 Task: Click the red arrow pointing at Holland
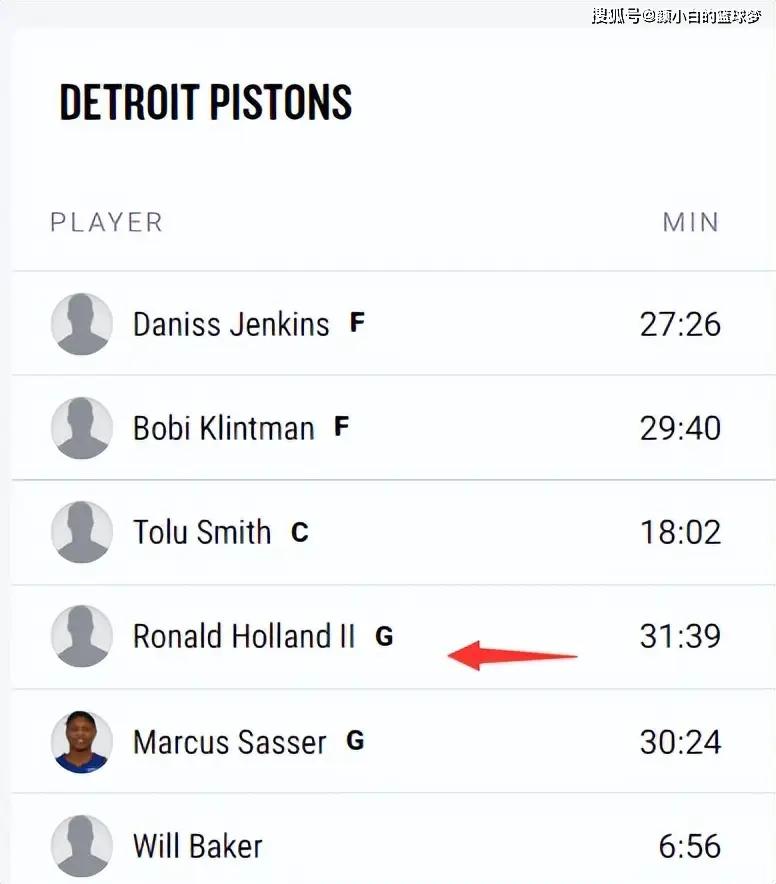click(x=511, y=656)
